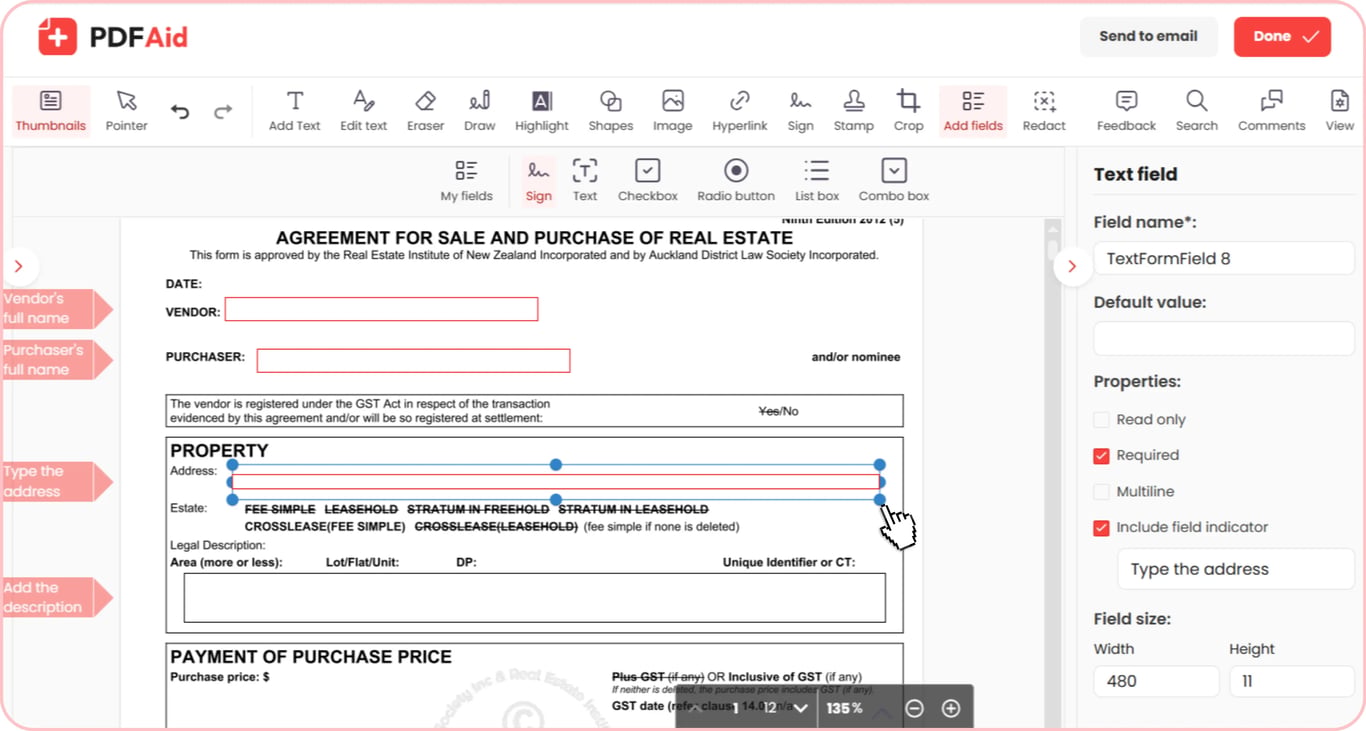Expand the left panel chevron
The width and height of the screenshot is (1366, 731).
(19, 267)
